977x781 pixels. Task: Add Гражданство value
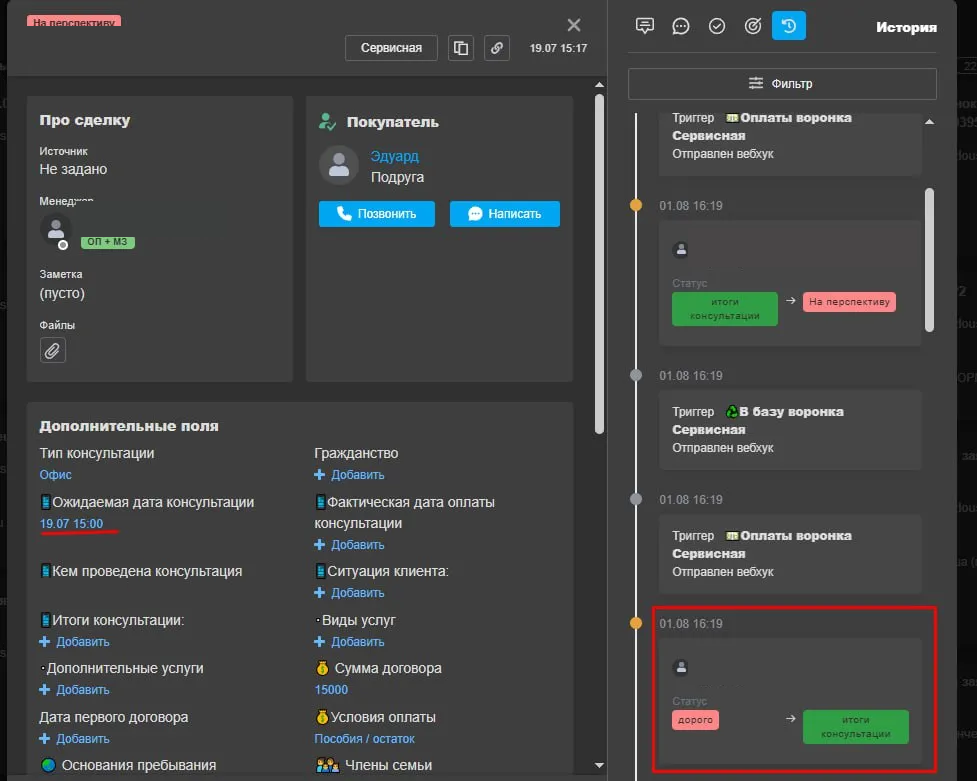pos(350,475)
